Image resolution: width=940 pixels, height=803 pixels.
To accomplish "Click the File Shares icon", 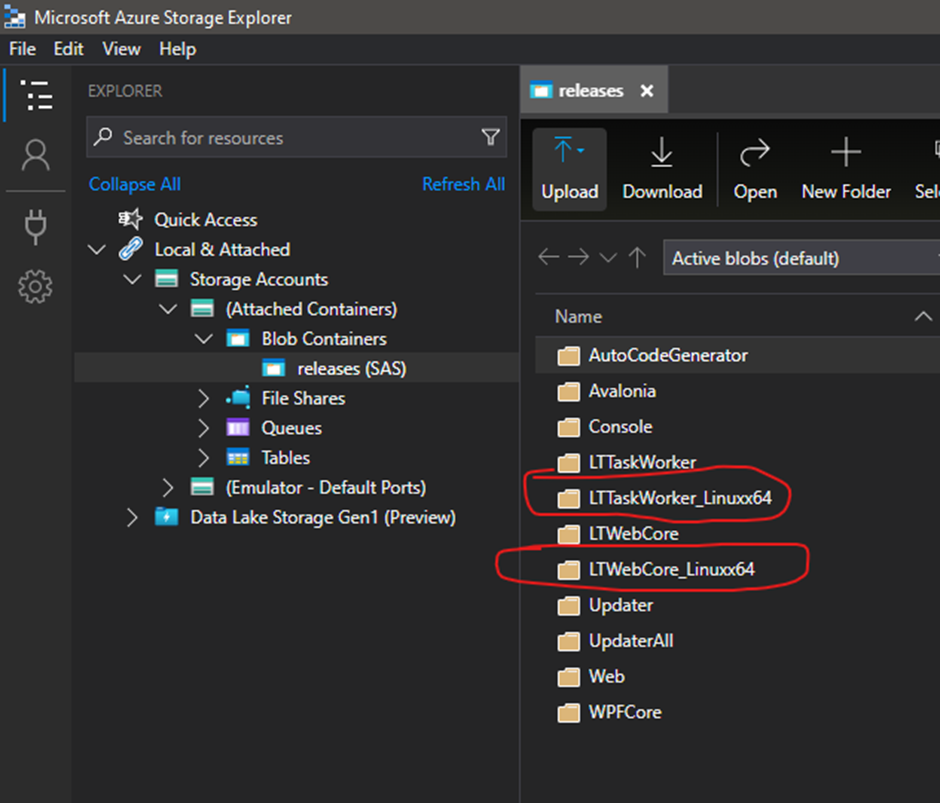I will pos(238,398).
